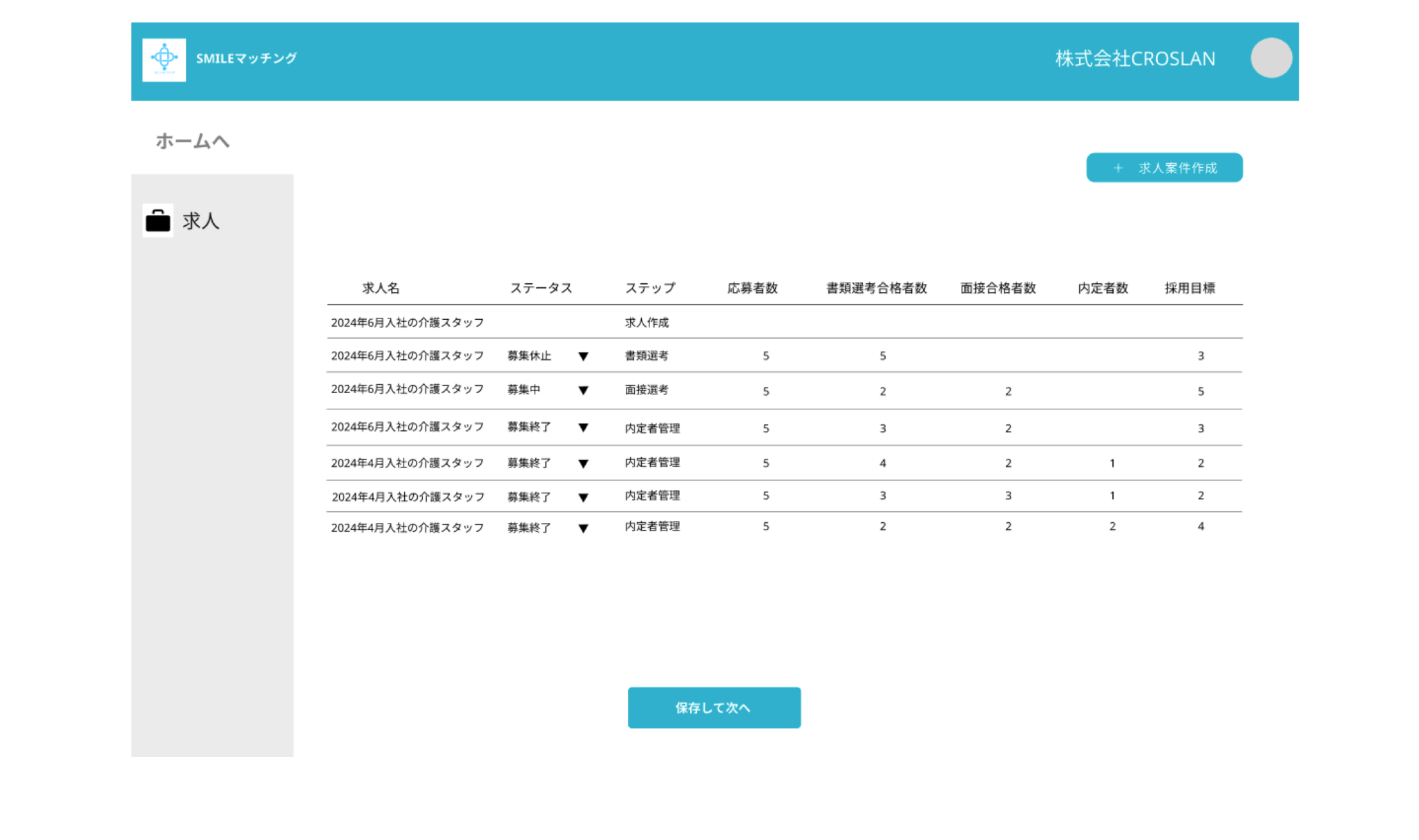
Task: Open status dropdown for last 2024年4月 row
Action: click(583, 528)
